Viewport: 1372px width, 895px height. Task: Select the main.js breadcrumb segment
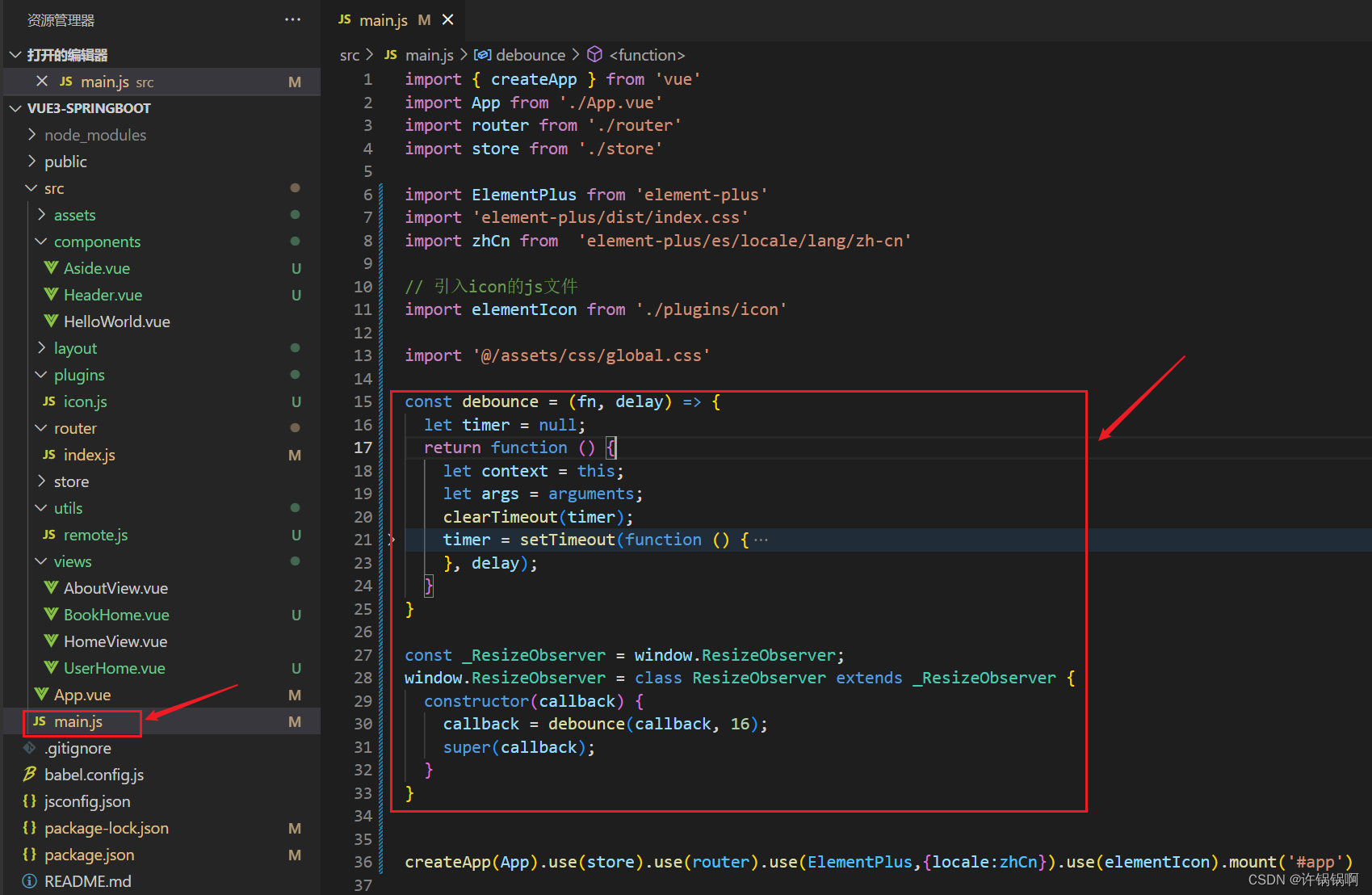point(429,55)
